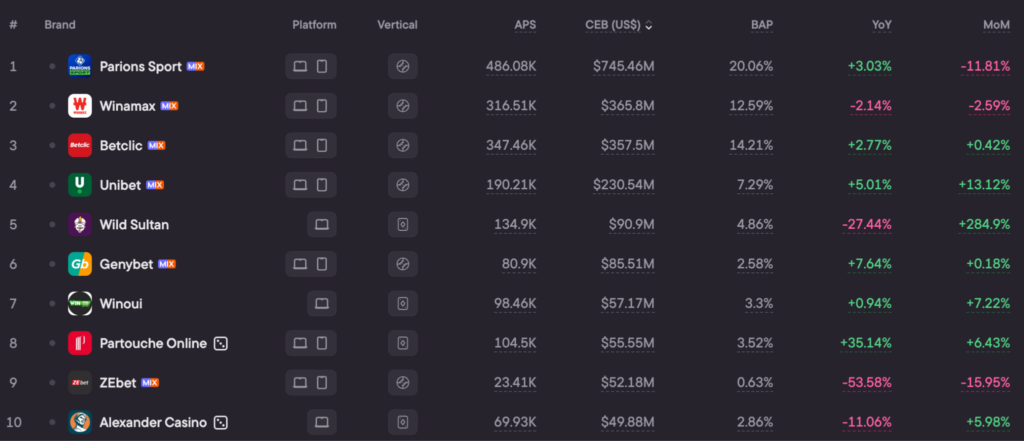Click the desktop platform icon in Alexander Casino row
This screenshot has width=1024, height=441.
322,422
